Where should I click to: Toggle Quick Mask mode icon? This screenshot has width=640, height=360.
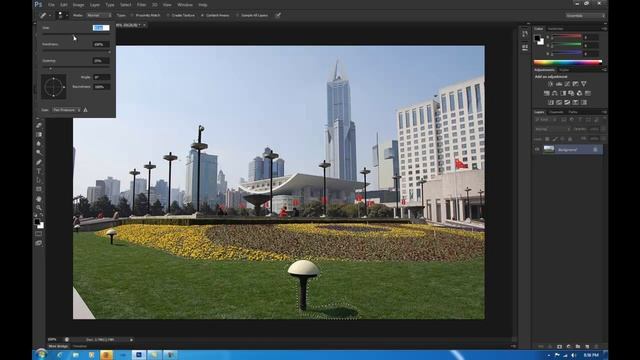tap(39, 234)
